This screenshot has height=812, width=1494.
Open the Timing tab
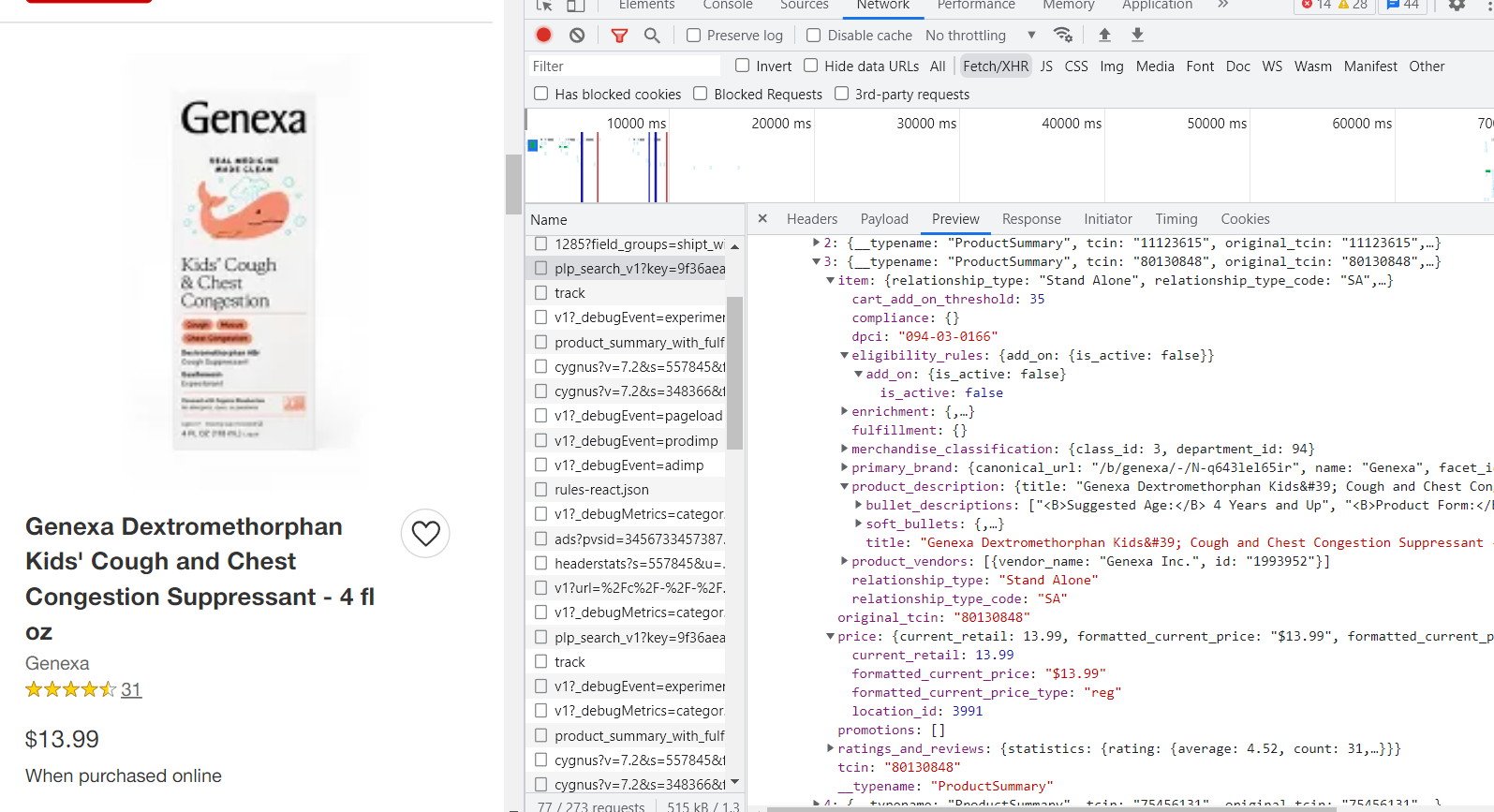pos(1176,219)
